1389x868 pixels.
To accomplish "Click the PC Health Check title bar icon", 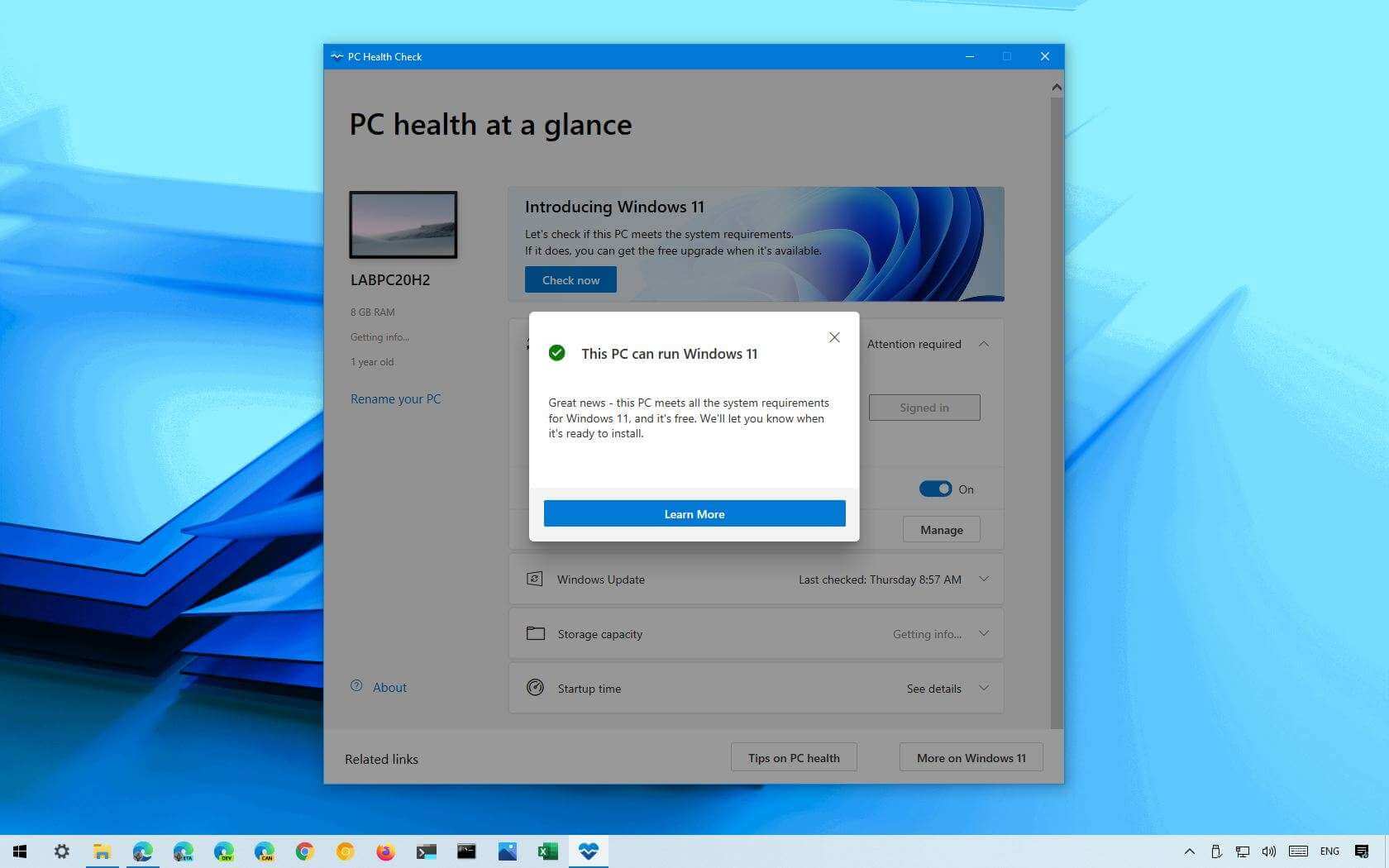I will tap(337, 56).
